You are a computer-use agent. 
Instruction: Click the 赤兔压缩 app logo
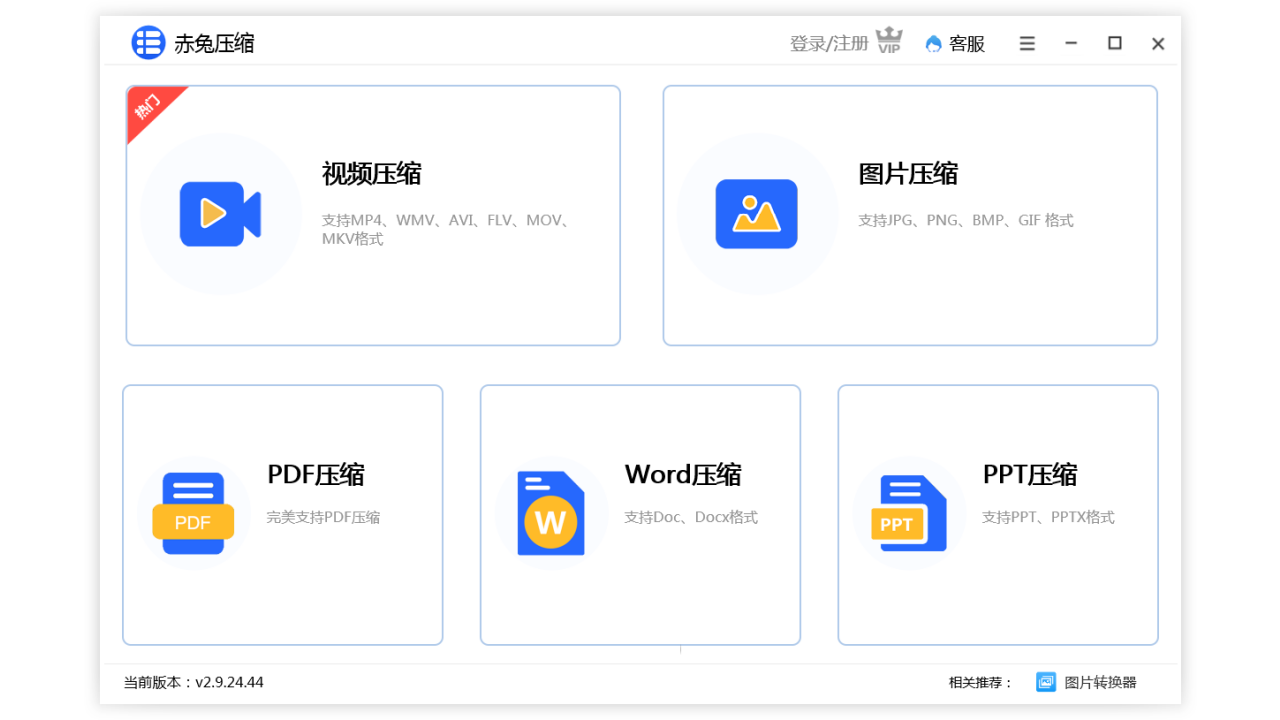pos(148,43)
